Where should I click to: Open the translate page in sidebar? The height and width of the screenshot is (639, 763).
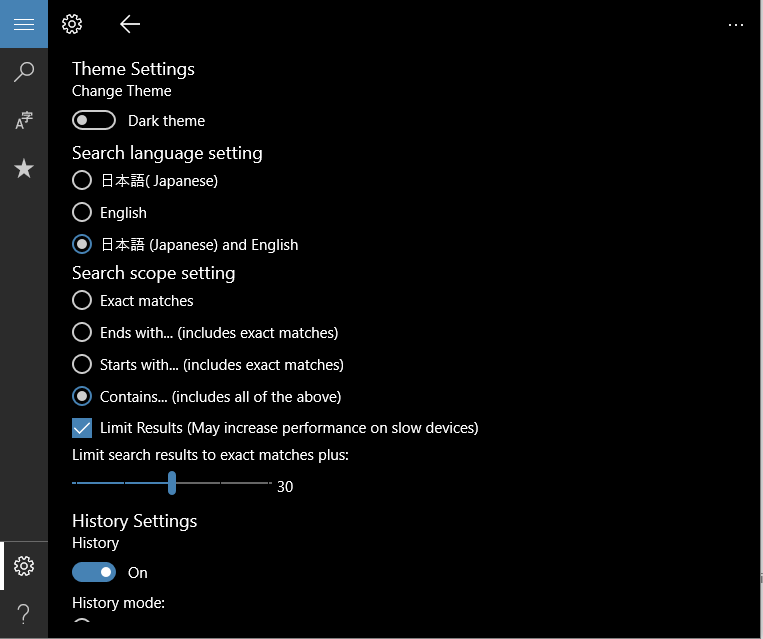(24, 120)
